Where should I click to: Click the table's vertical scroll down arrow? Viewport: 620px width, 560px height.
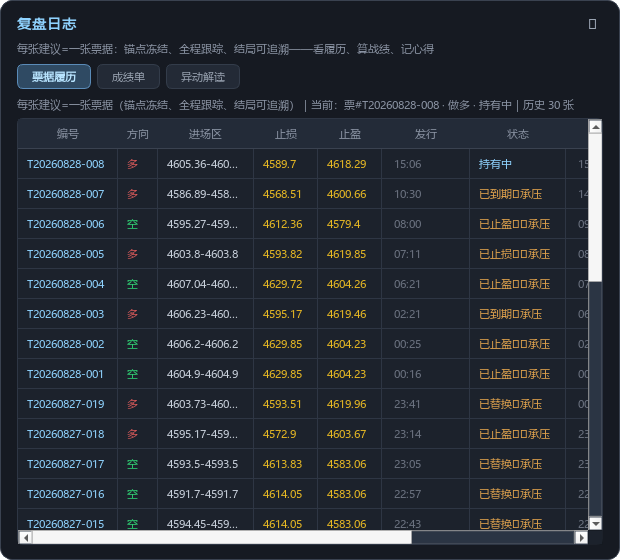coord(595,523)
